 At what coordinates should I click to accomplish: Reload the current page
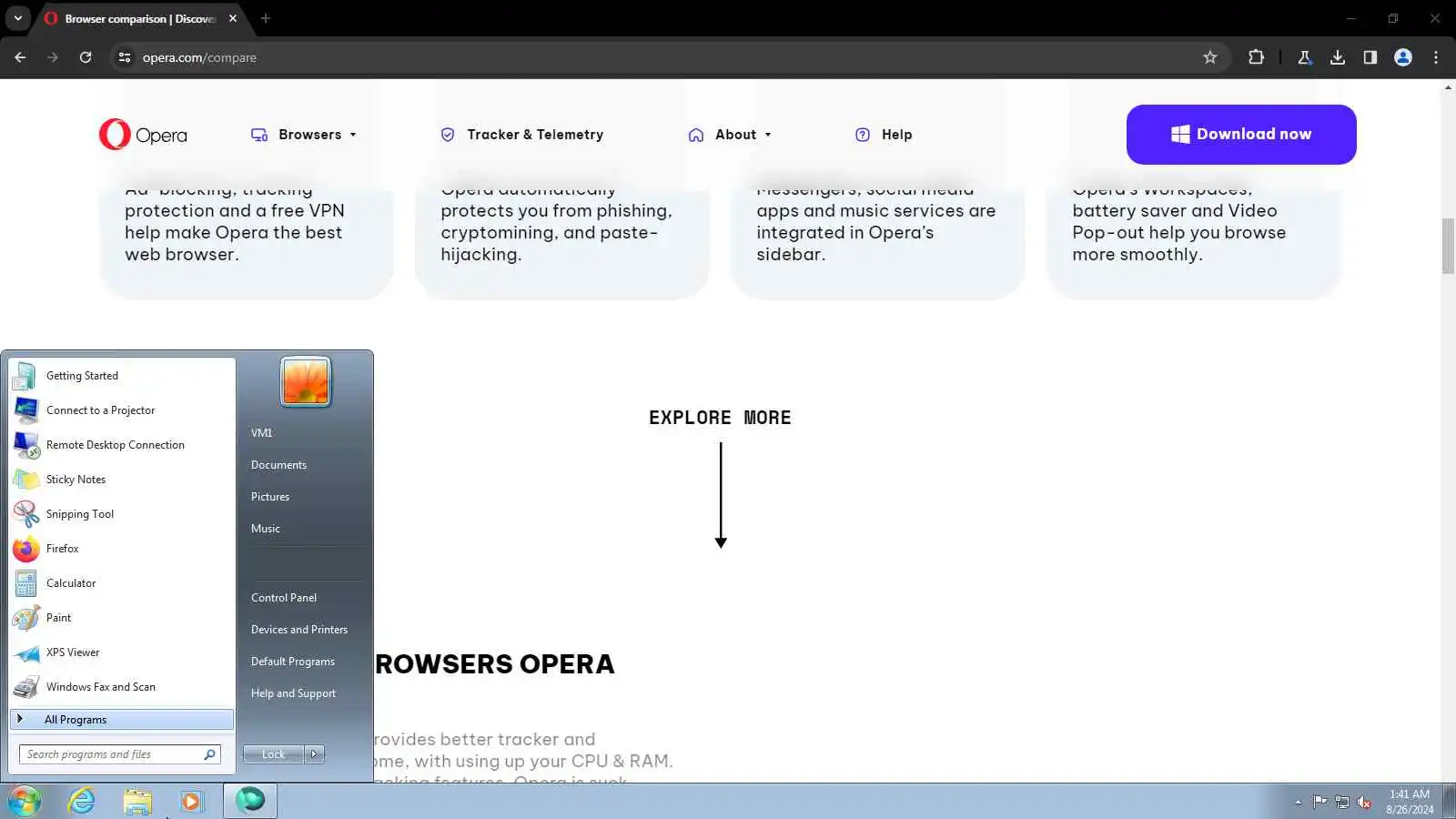pyautogui.click(x=86, y=57)
